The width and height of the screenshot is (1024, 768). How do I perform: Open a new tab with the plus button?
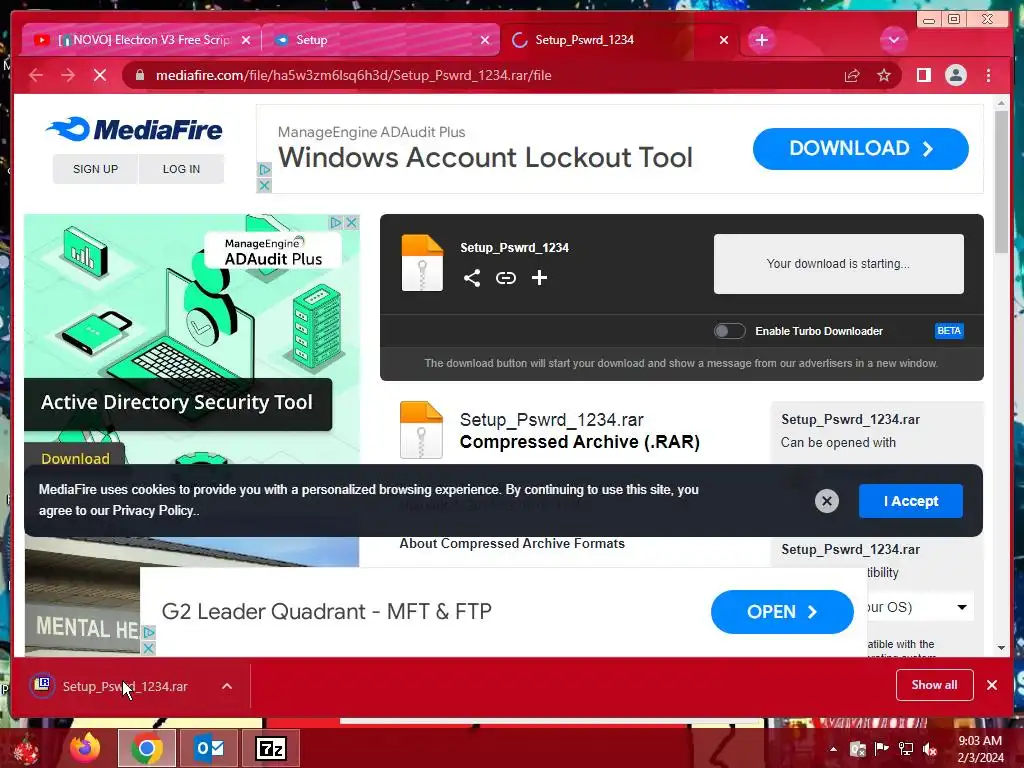pos(761,40)
